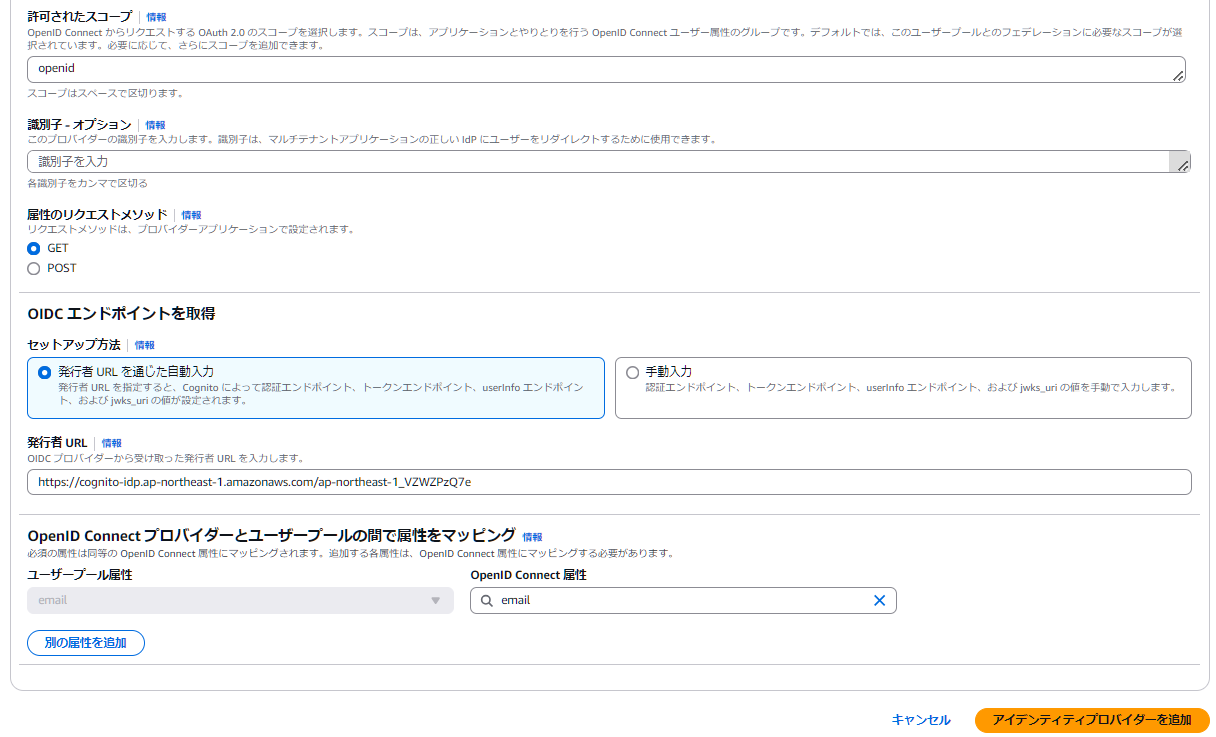Click the dropdown arrow of the email attribute select
Image resolution: width=1216 pixels, height=737 pixels.
point(436,601)
